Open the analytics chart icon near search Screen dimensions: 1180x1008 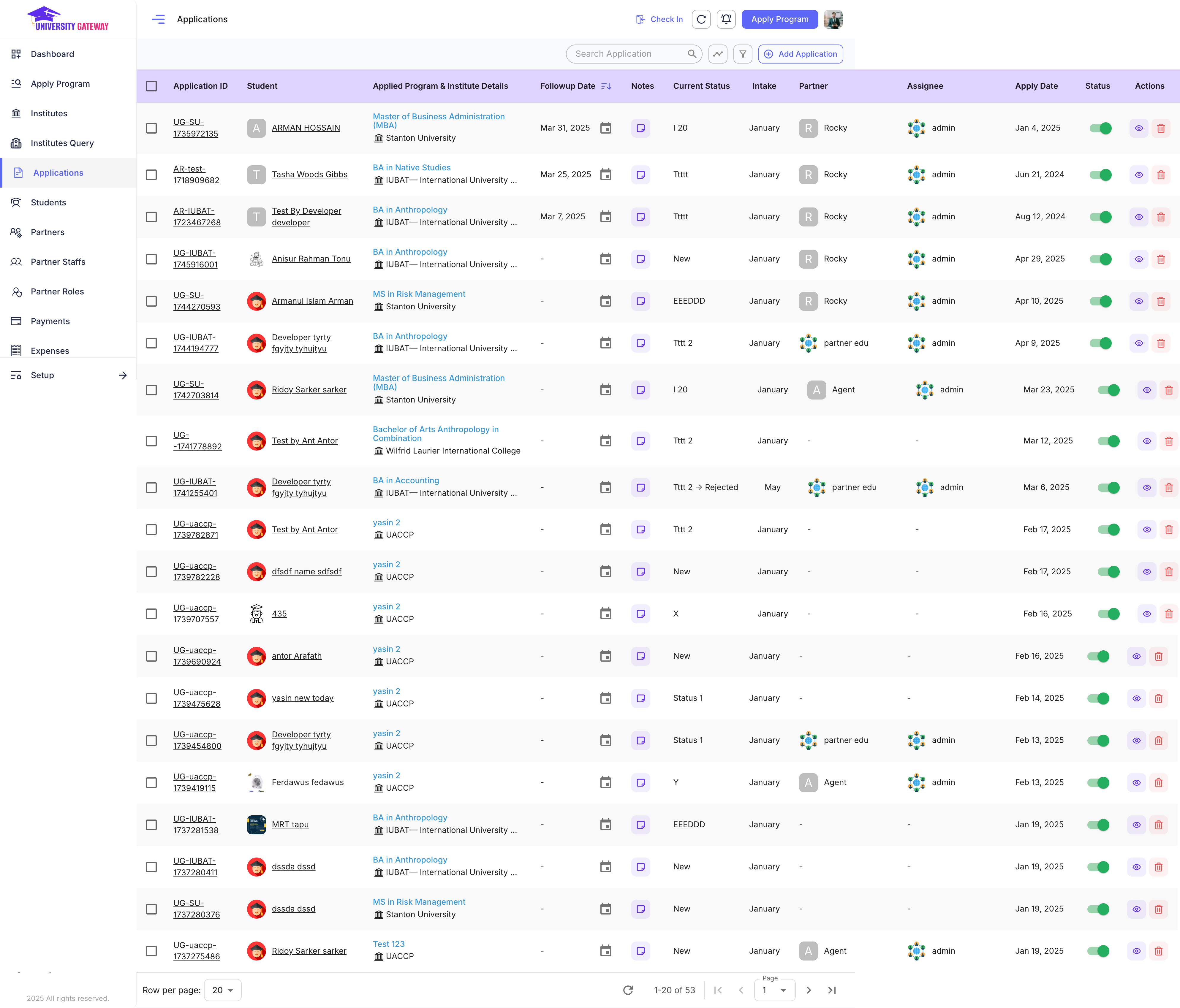pyautogui.click(x=718, y=54)
